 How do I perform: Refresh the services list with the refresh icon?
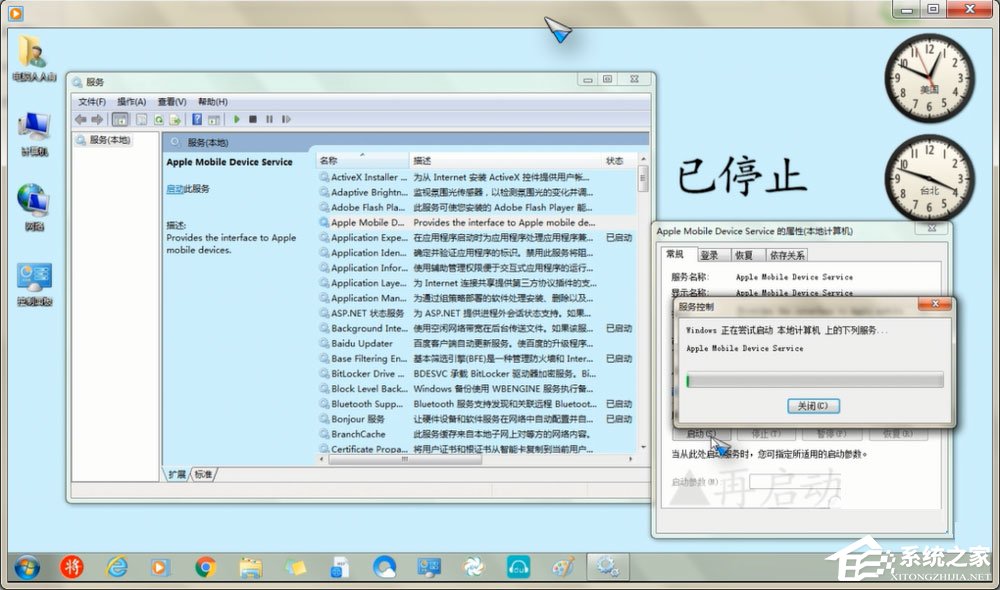pos(159,120)
